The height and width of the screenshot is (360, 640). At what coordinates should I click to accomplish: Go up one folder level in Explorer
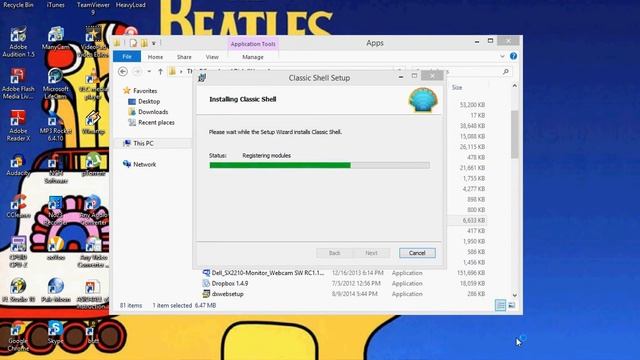pos(160,72)
